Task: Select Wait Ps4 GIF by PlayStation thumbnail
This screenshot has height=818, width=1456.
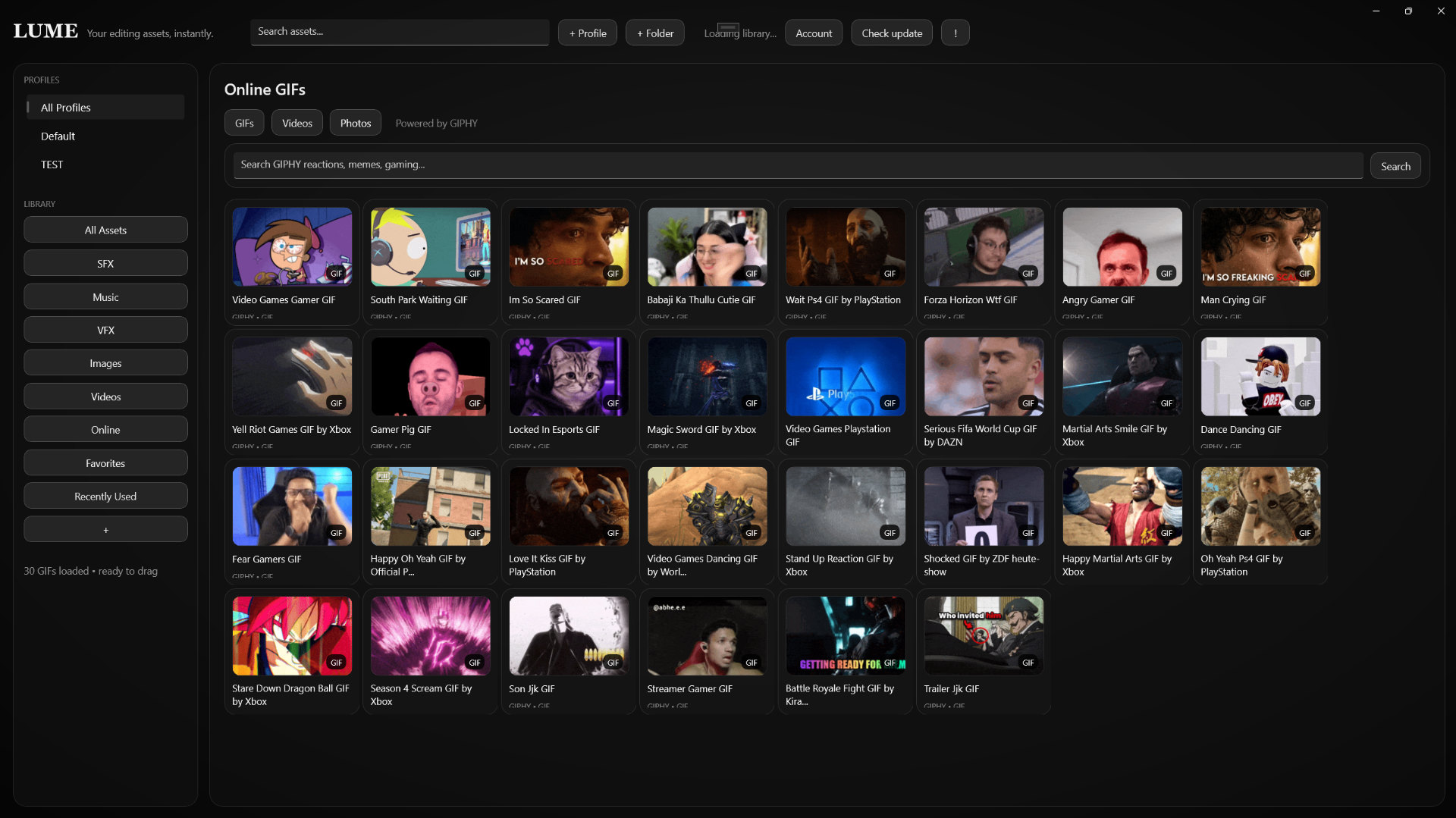Action: (x=846, y=247)
